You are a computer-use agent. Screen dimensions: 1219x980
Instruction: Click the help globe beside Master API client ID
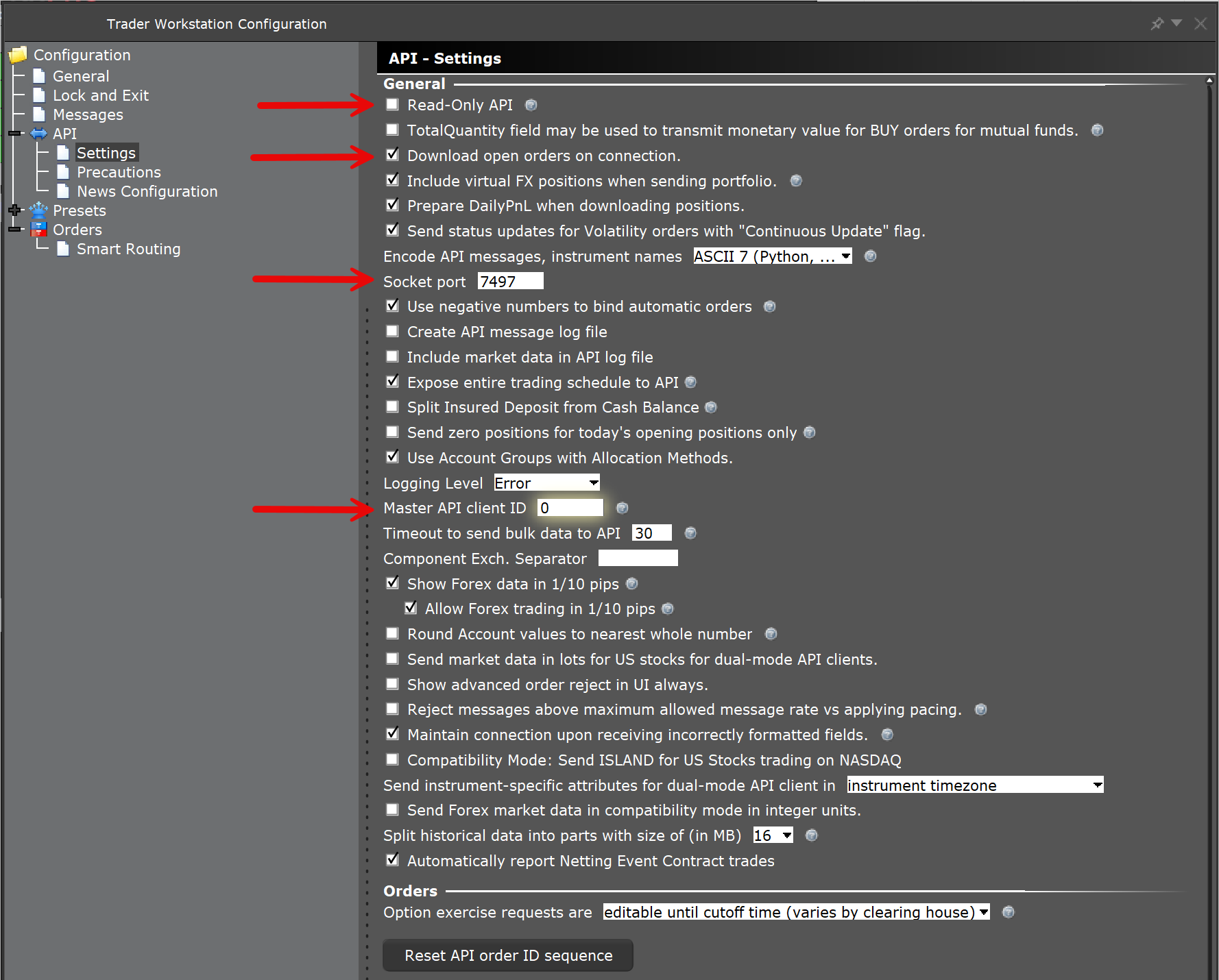pos(622,508)
